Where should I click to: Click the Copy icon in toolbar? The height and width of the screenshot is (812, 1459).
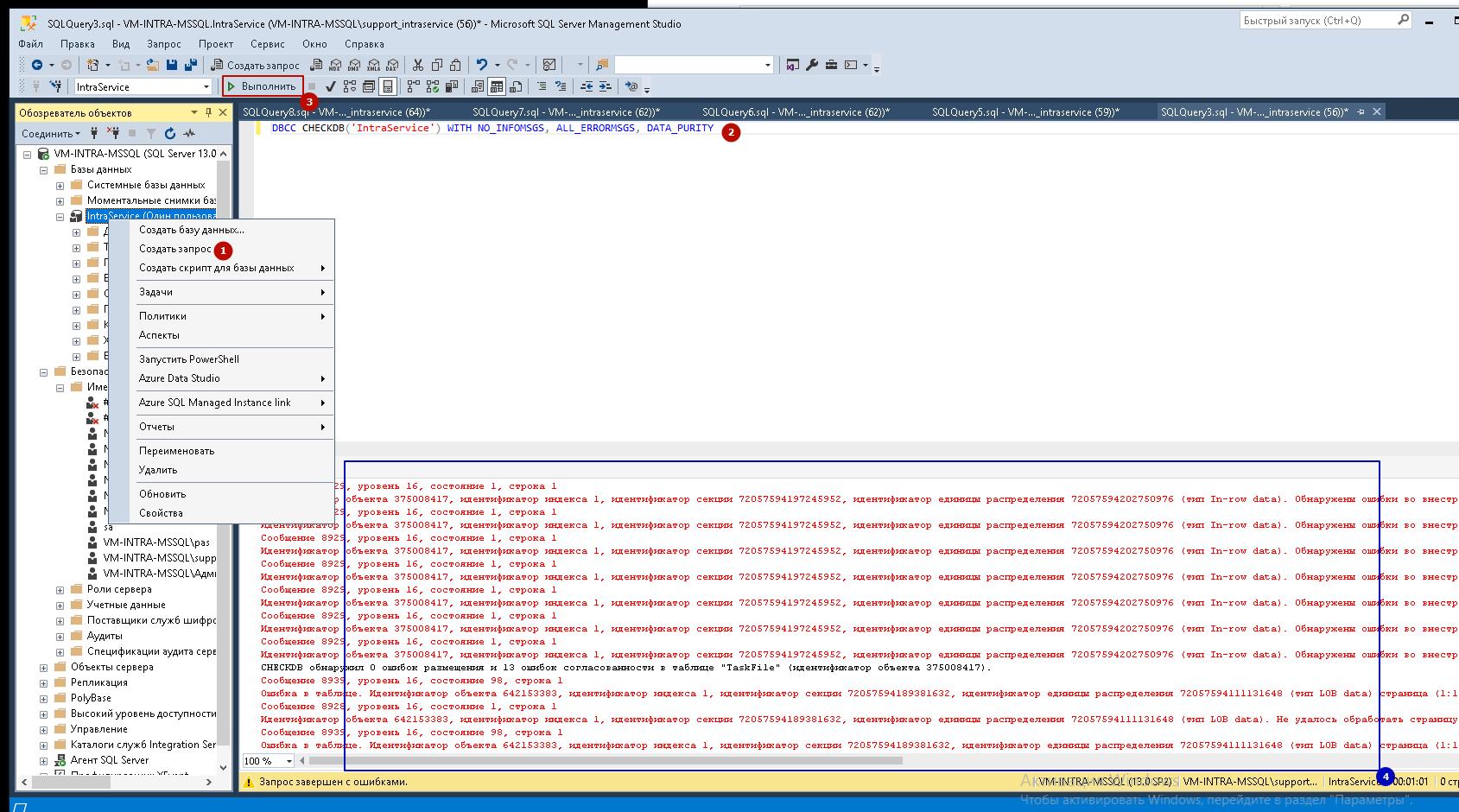tap(437, 65)
